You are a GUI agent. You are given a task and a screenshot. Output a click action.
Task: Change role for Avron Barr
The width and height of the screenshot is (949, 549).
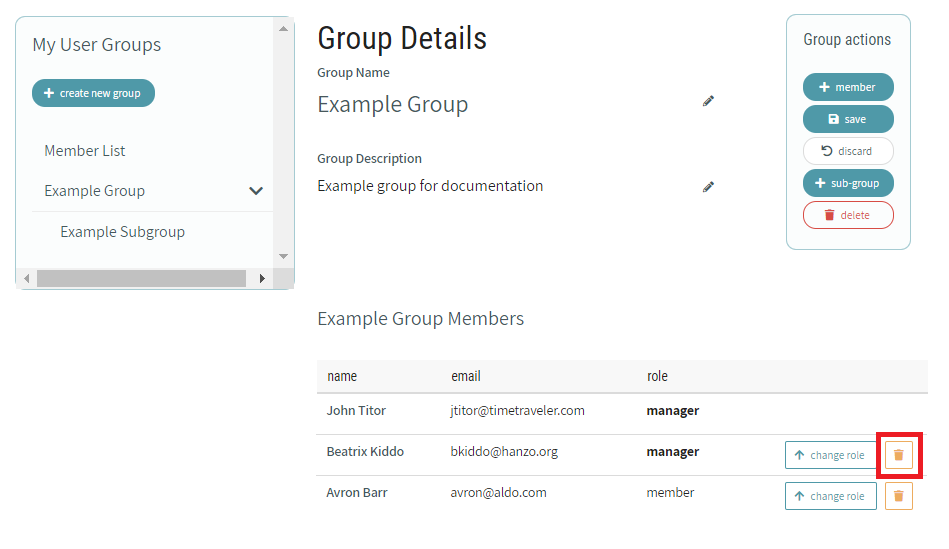click(x=830, y=496)
